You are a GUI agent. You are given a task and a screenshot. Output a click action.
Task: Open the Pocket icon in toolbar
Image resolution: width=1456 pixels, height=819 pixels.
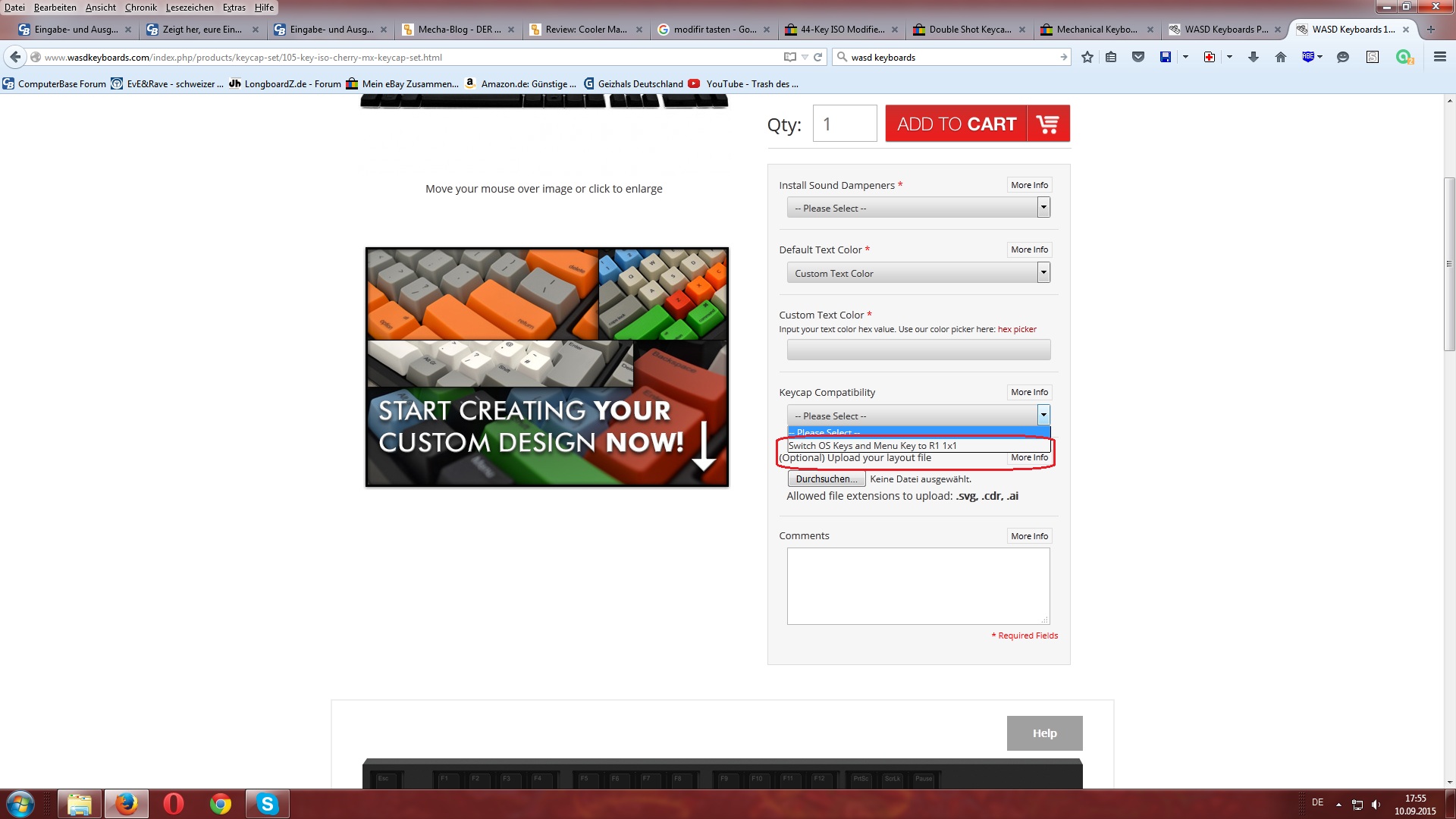1137,57
